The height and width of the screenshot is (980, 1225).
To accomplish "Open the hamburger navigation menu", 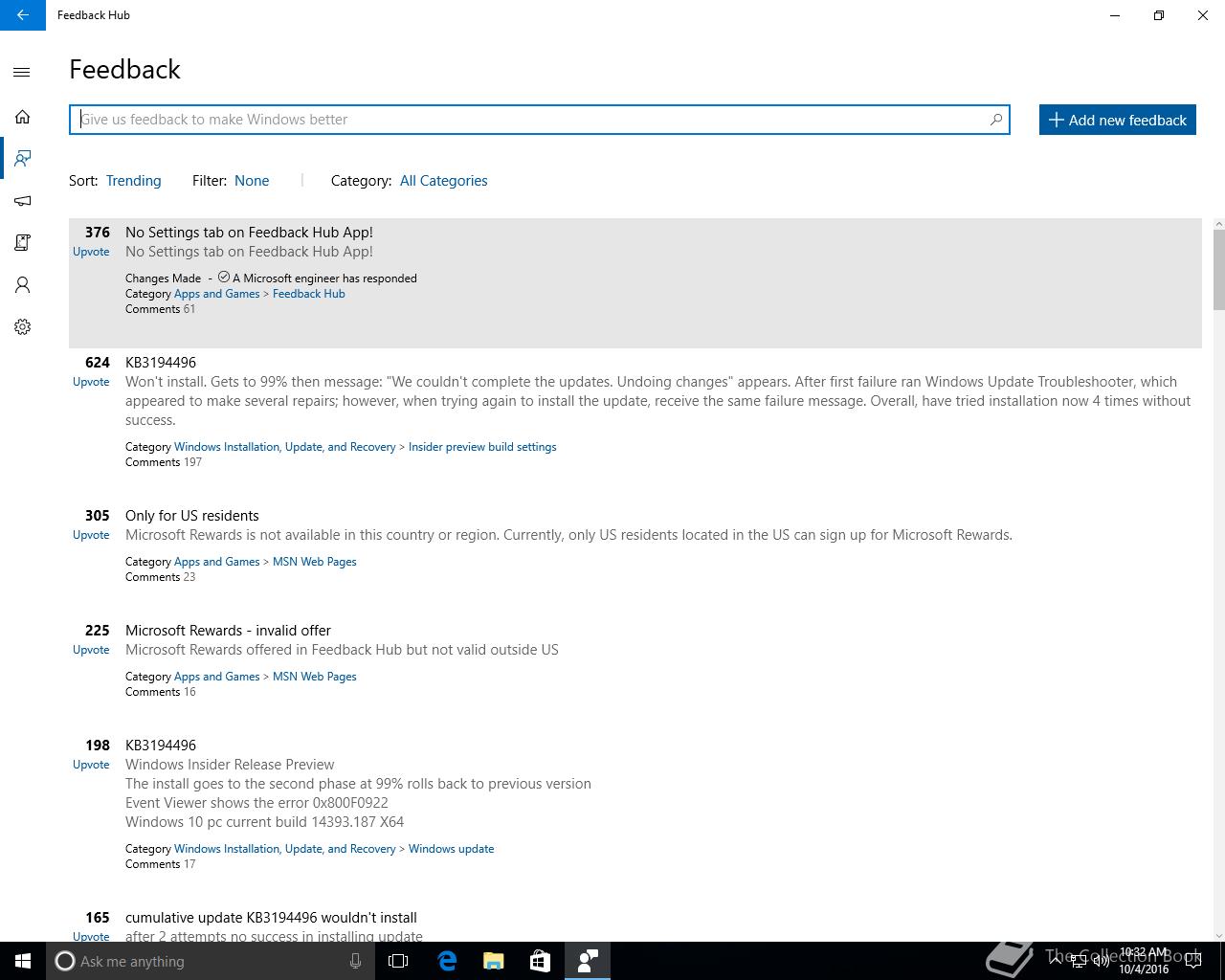I will (22, 72).
